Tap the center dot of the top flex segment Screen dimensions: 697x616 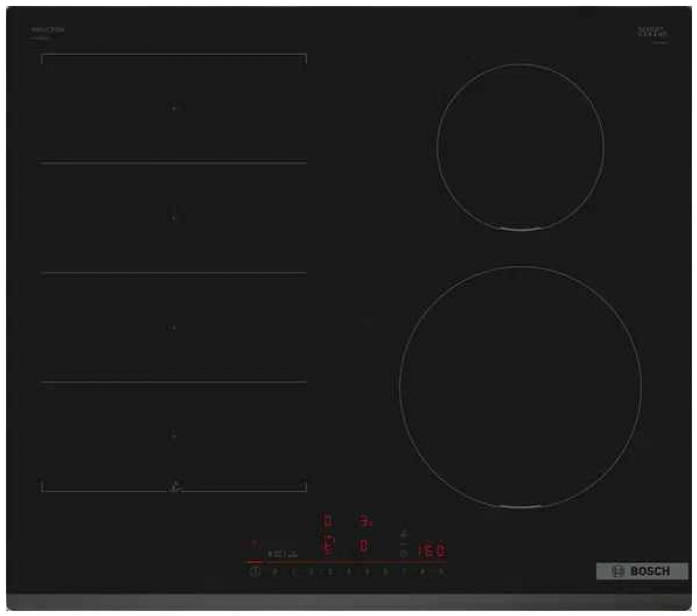174,107
